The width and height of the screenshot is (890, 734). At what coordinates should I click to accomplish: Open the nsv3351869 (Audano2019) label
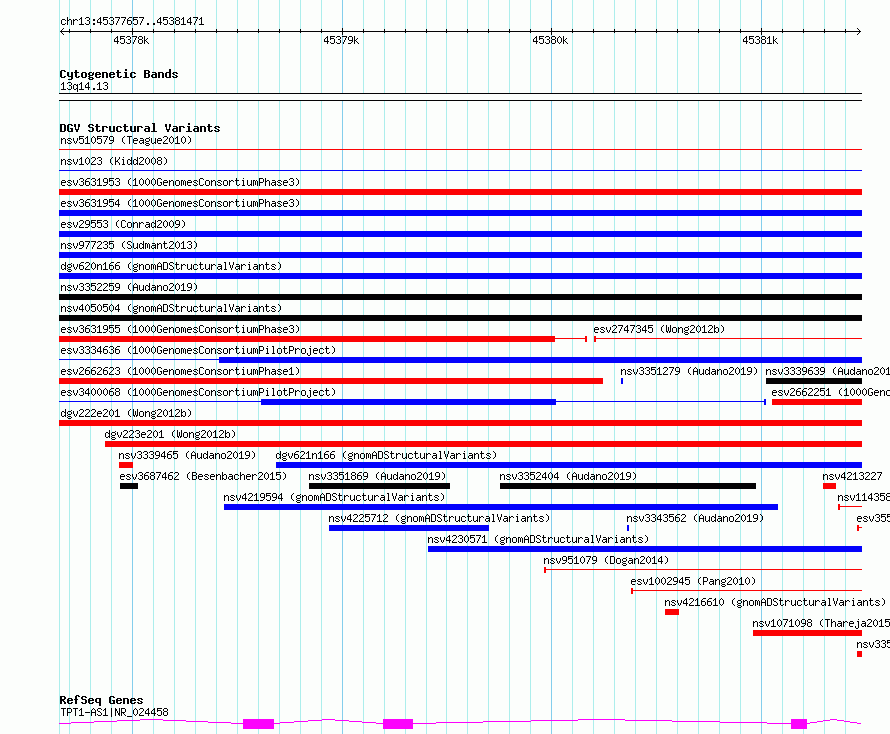(x=377, y=476)
